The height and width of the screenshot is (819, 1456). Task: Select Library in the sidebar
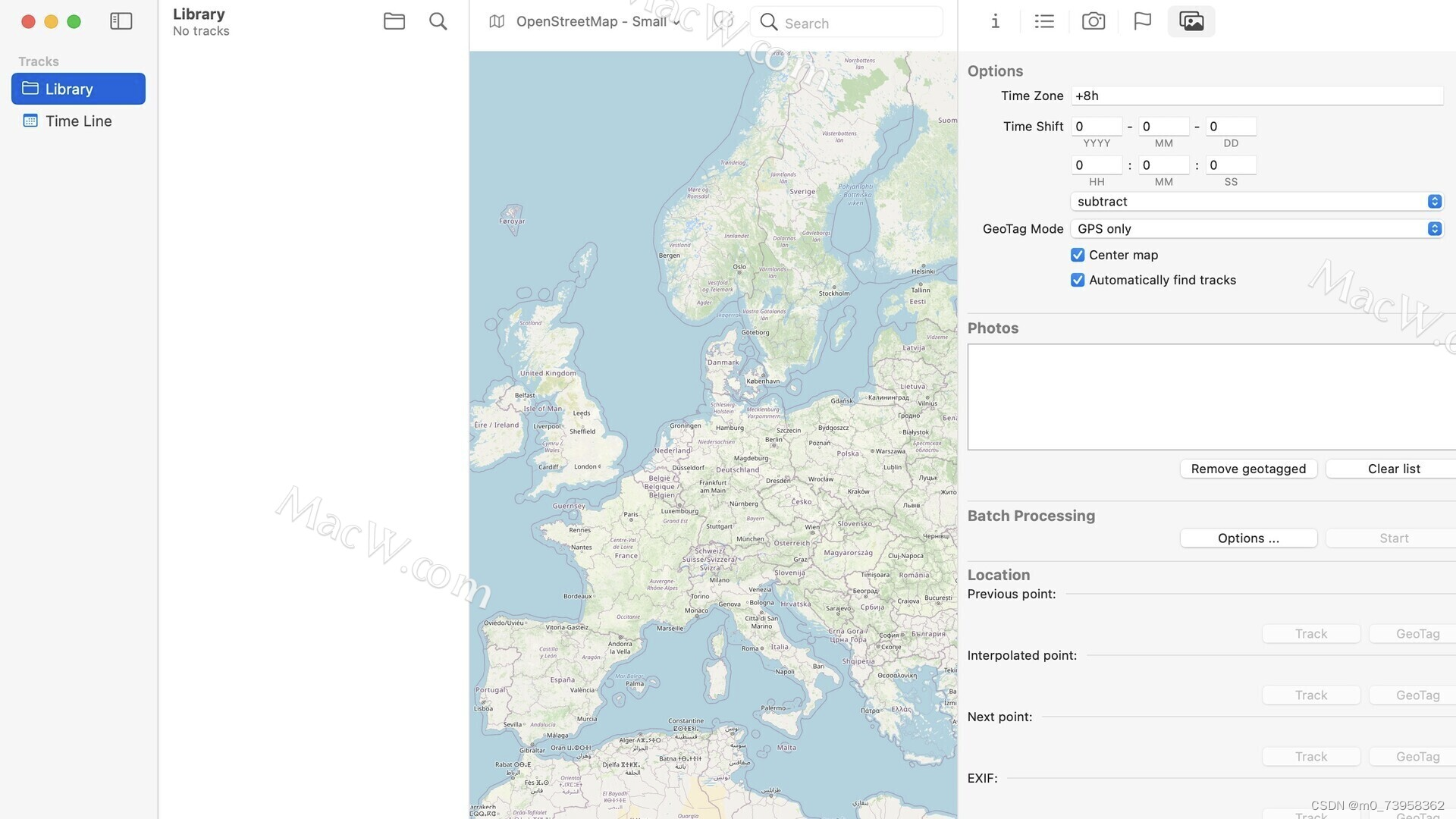click(78, 89)
